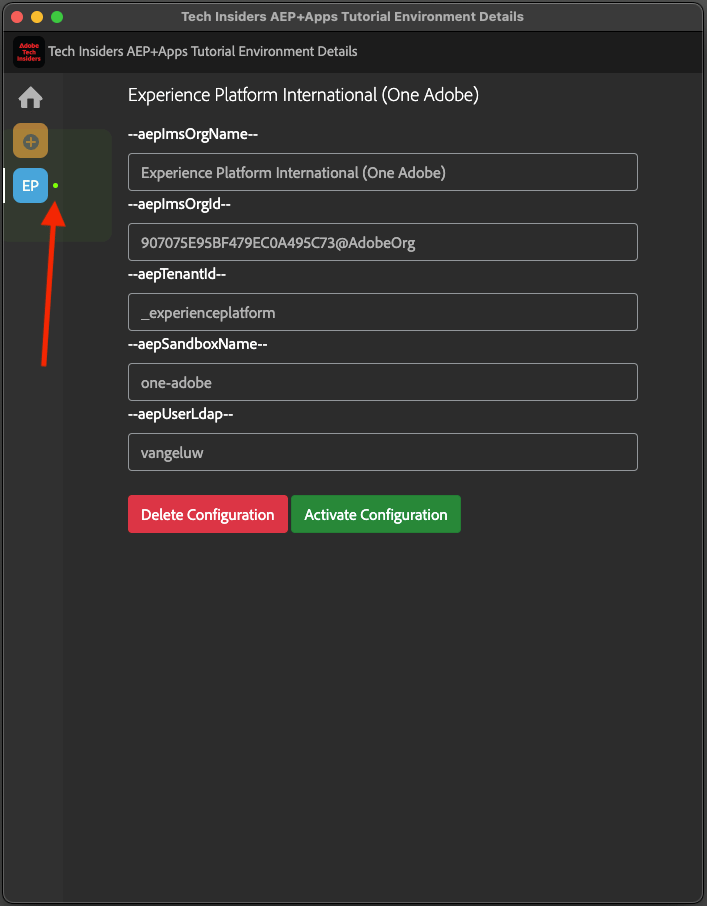
Task: Click the heading Experience Platform International (One Adobe)
Action: tap(303, 95)
